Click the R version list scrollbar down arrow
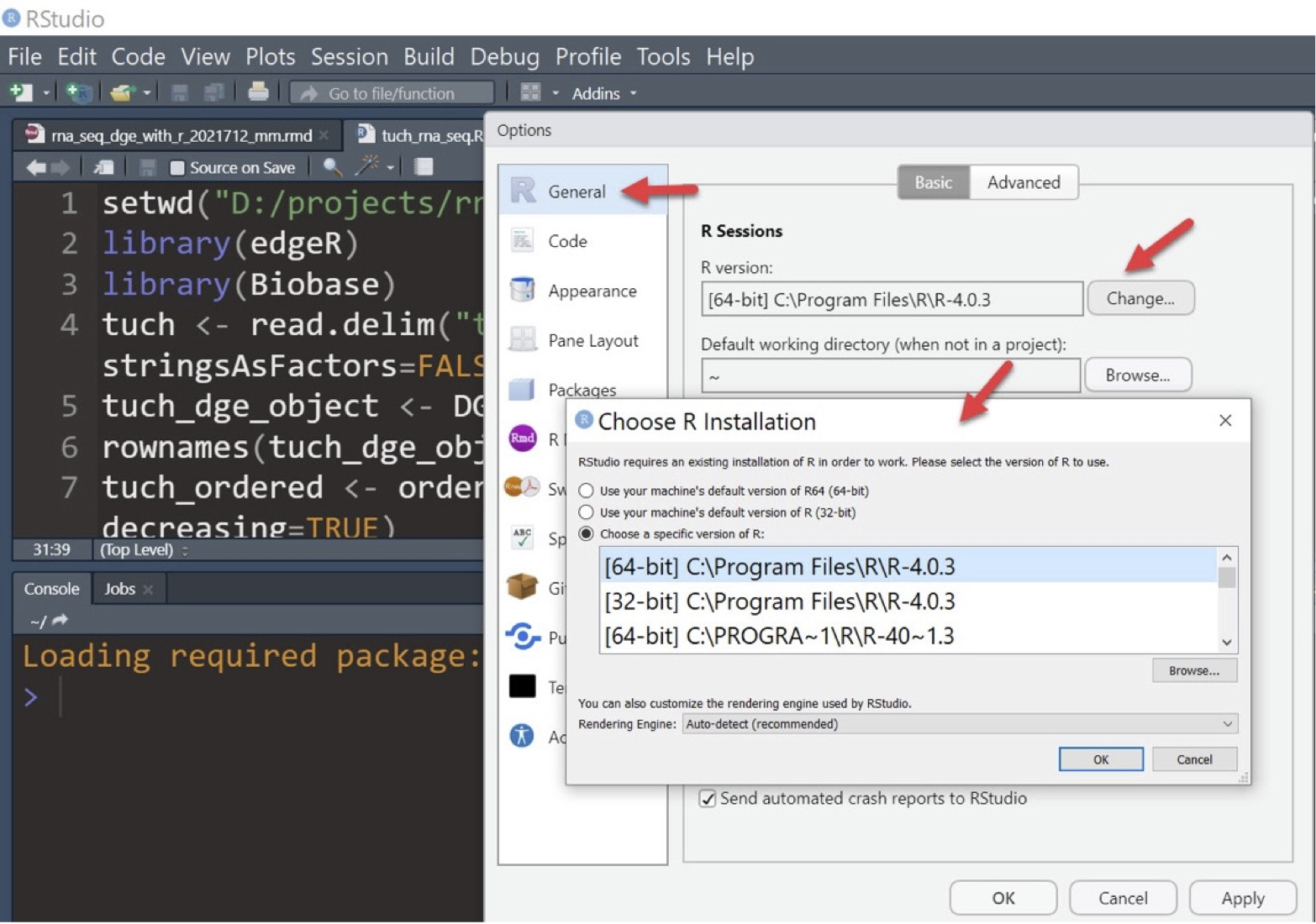The image size is (1316, 924). tap(1226, 643)
